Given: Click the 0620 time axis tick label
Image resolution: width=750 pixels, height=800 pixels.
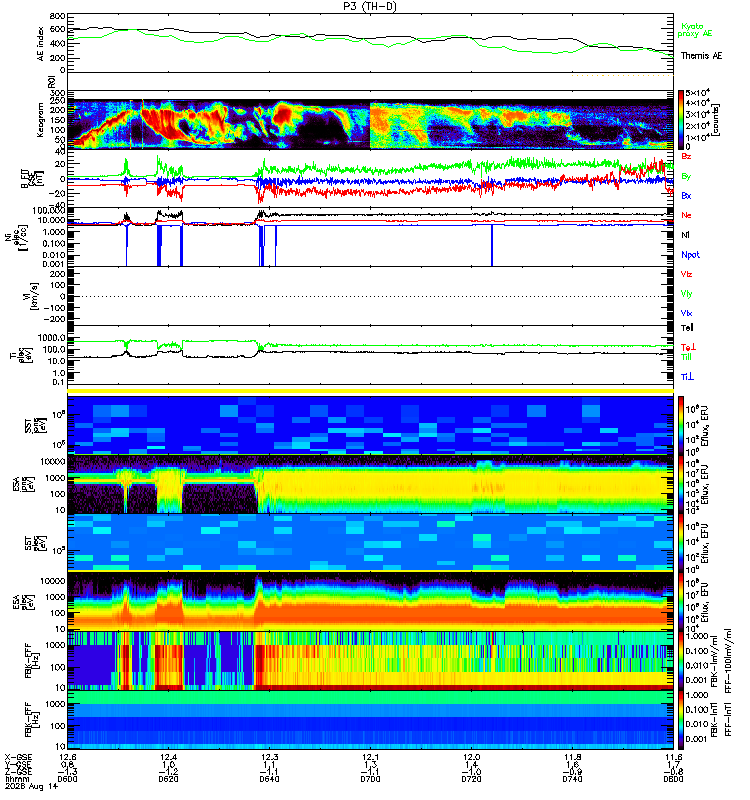Looking at the screenshot, I should coord(168,779).
